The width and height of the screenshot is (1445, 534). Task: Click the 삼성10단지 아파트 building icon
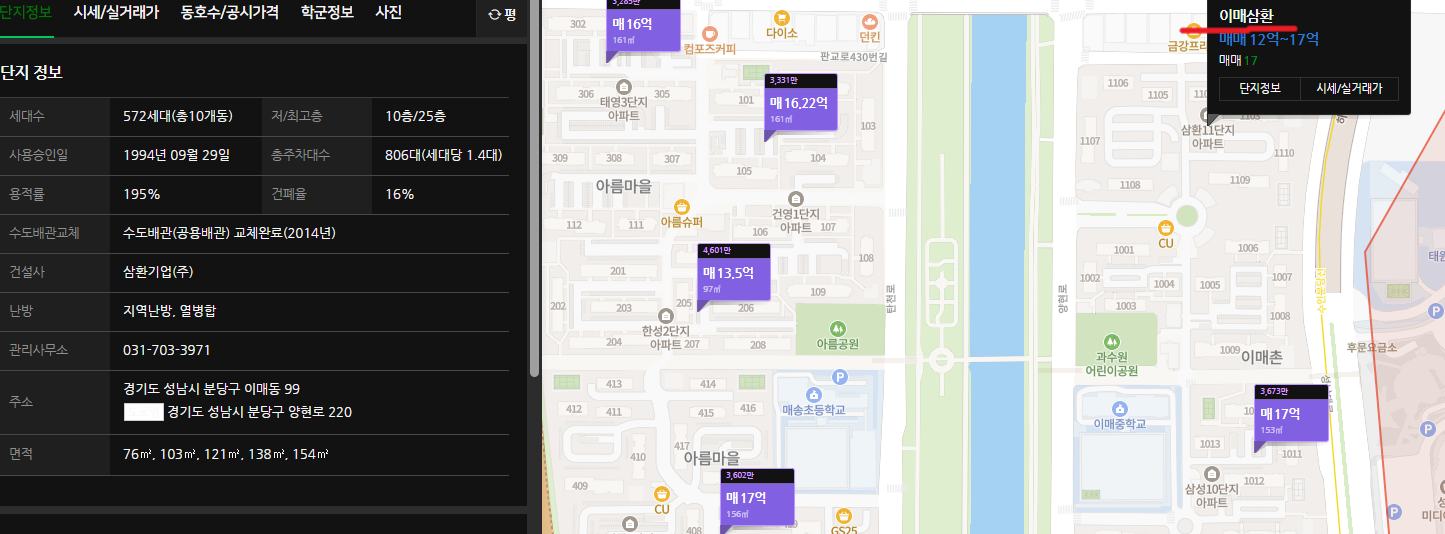[x=1210, y=472]
